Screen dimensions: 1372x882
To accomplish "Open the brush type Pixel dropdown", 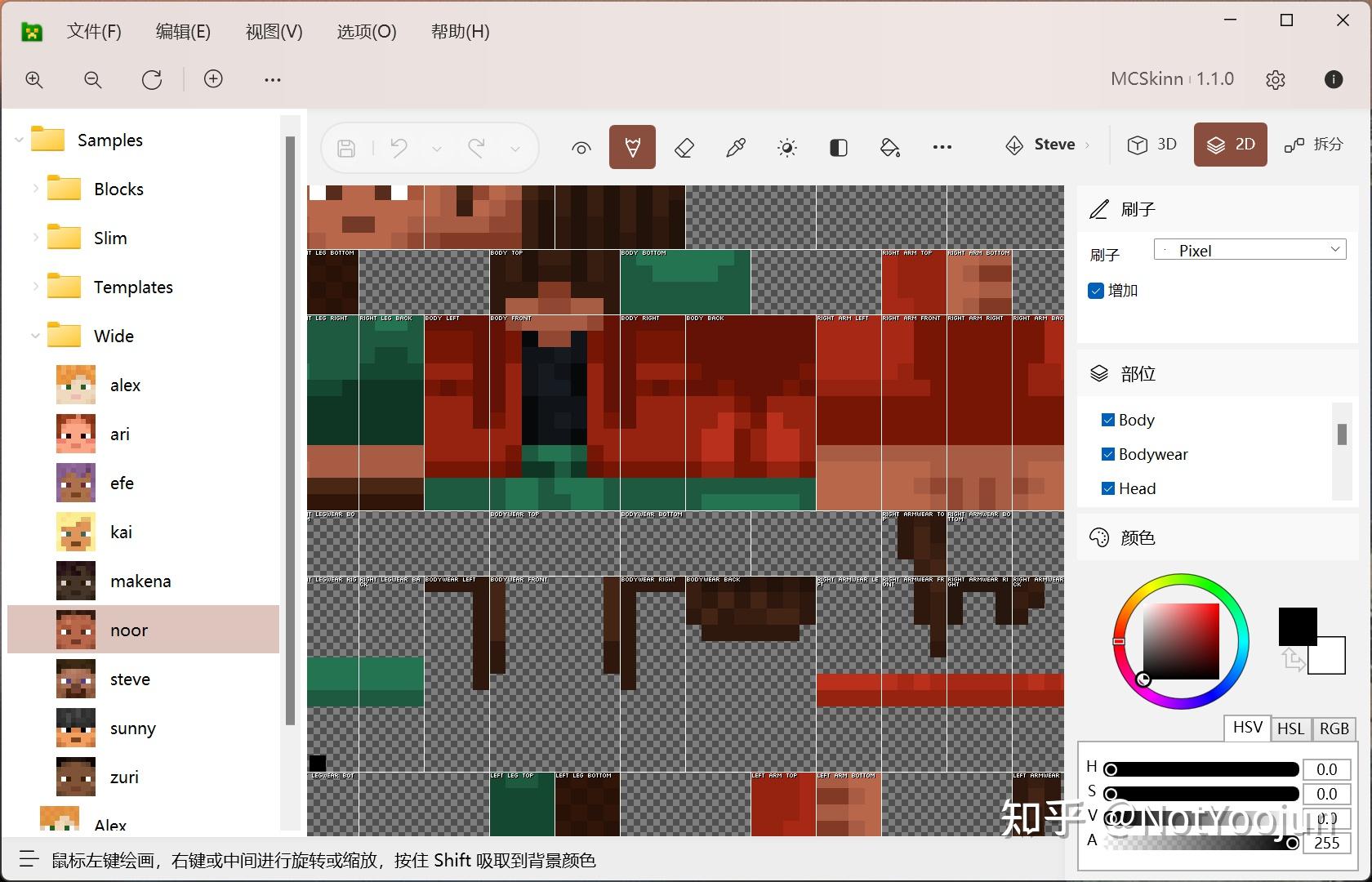I will click(1249, 250).
